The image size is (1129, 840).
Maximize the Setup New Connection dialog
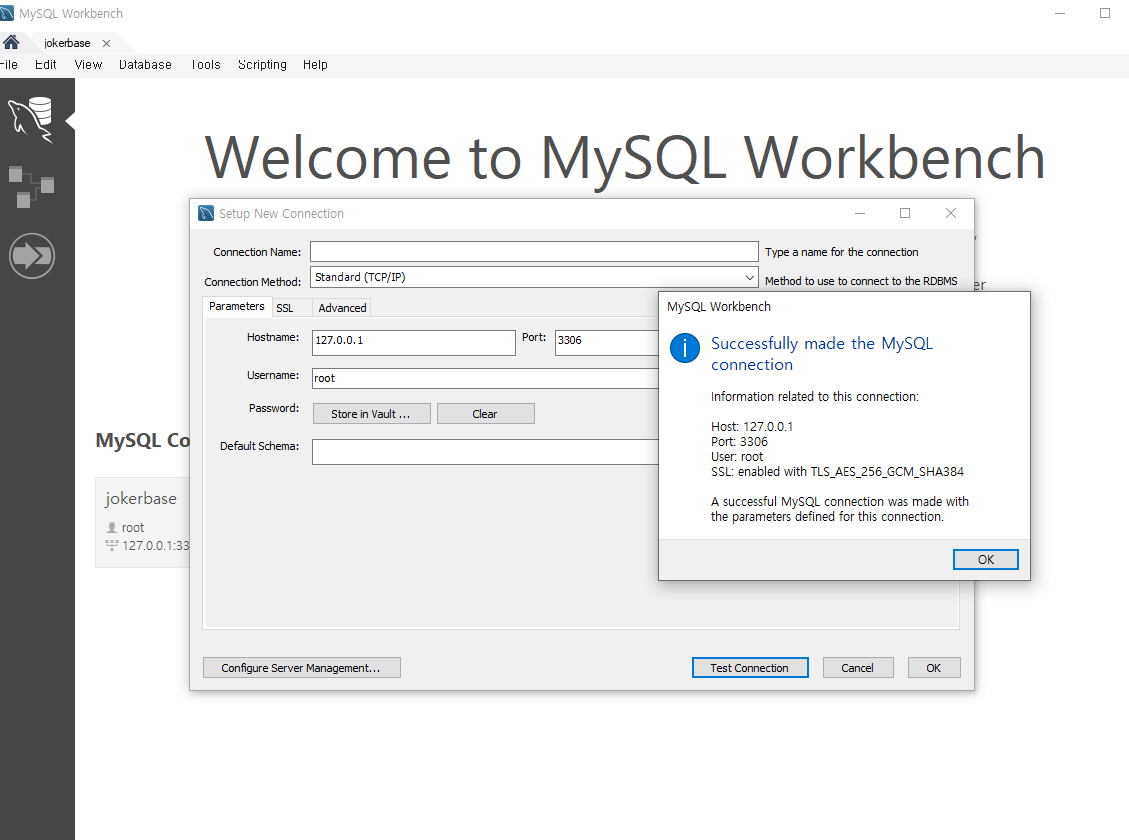tap(905, 213)
